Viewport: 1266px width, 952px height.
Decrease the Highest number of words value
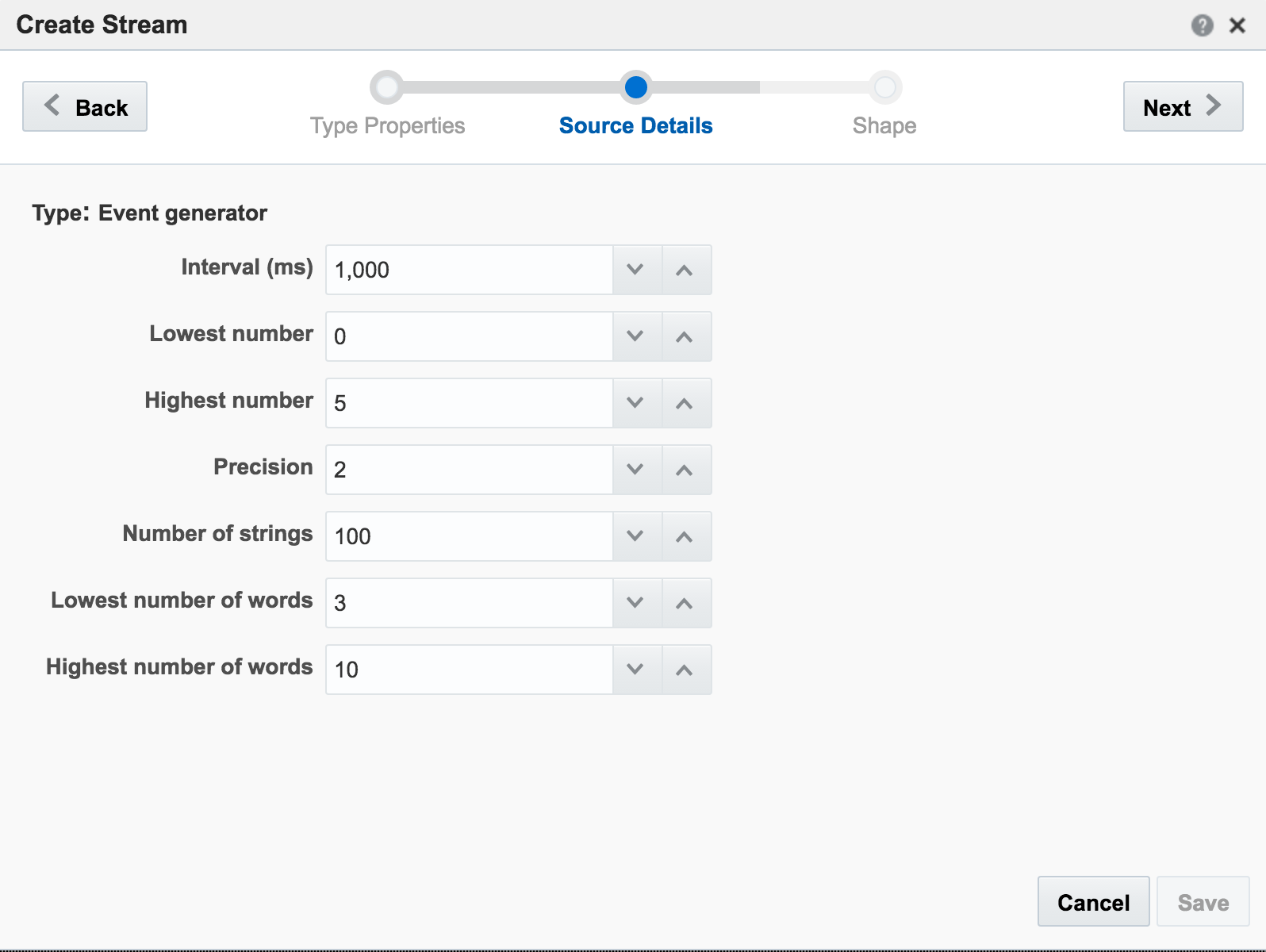(635, 670)
